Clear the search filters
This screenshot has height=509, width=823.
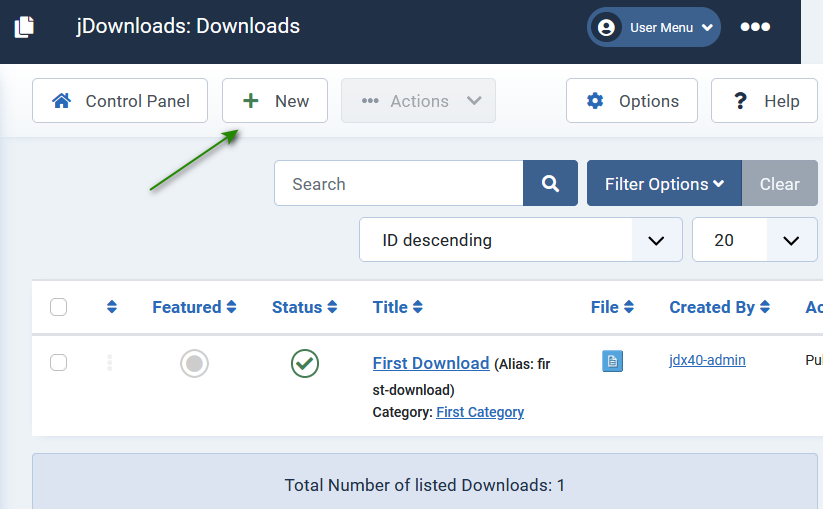point(779,183)
